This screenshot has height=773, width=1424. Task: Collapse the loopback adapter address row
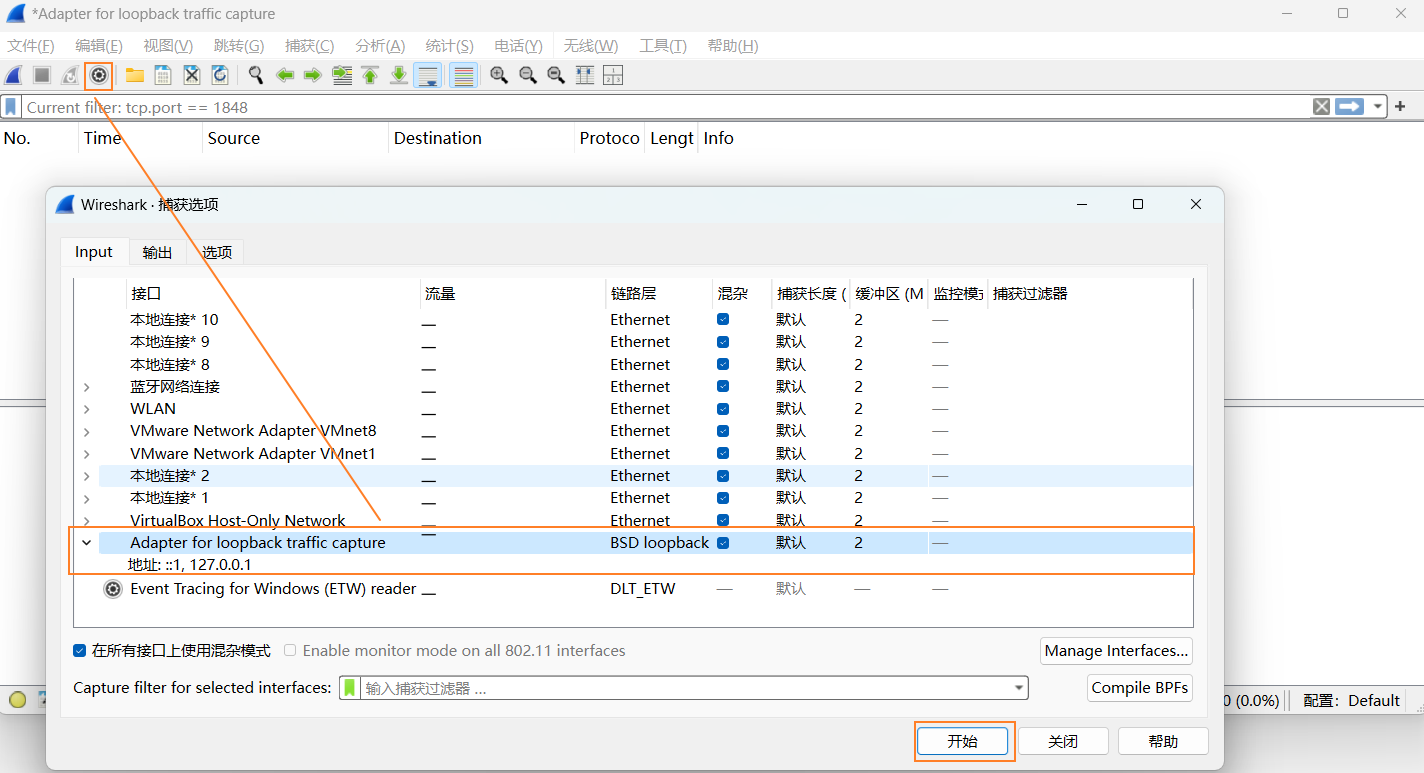(x=87, y=543)
